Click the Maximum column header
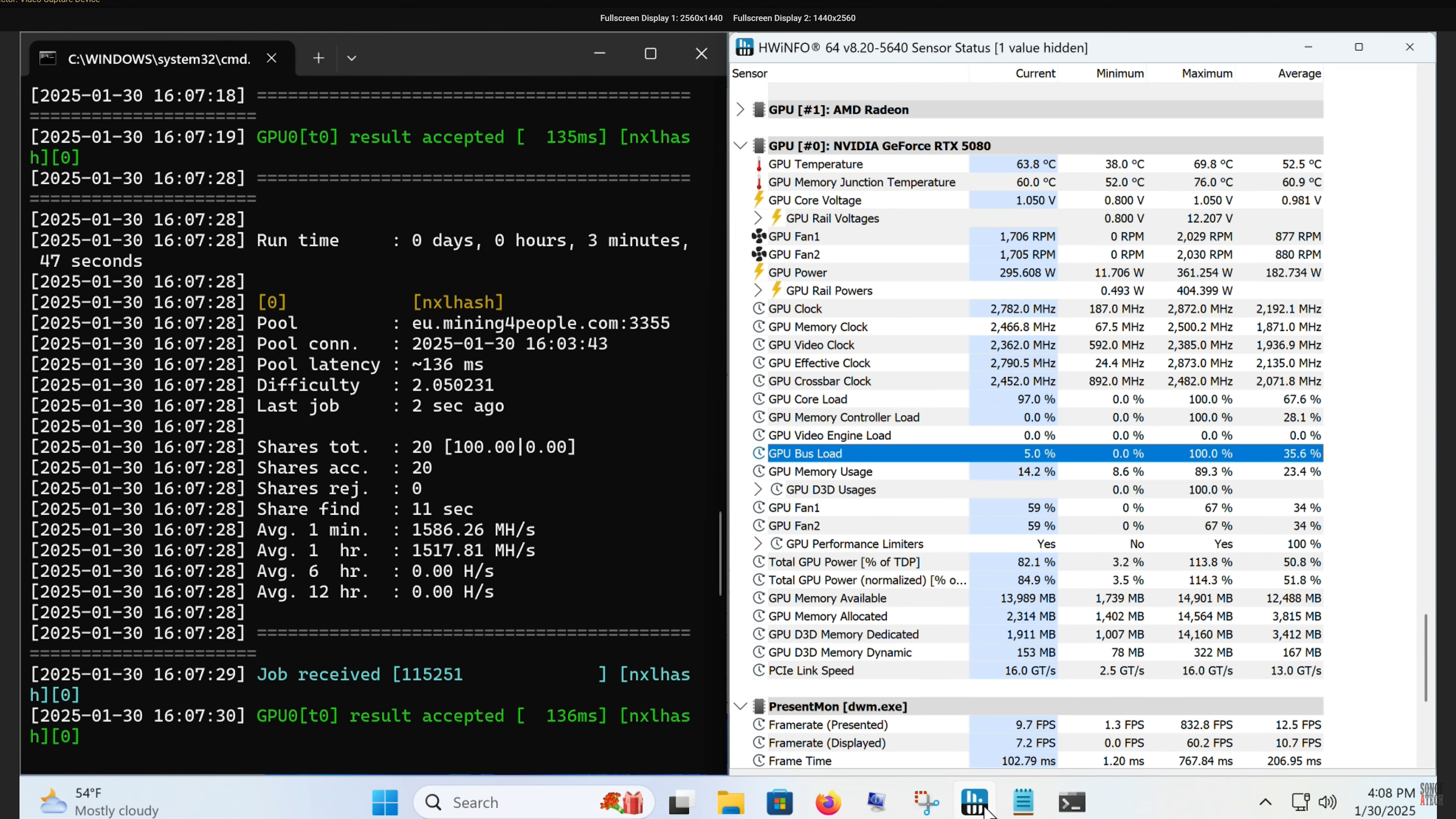This screenshot has height=819, width=1456. click(x=1207, y=74)
